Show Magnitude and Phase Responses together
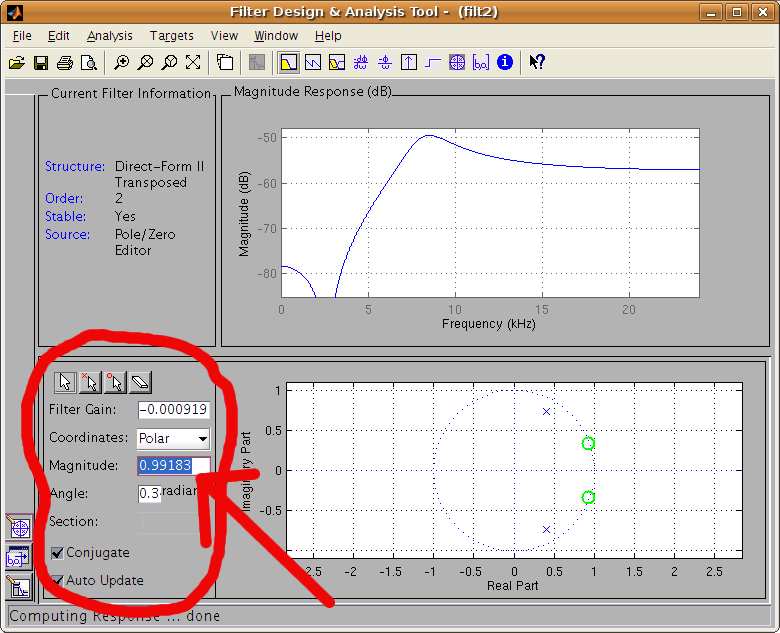The height and width of the screenshot is (633, 780). (x=337, y=63)
